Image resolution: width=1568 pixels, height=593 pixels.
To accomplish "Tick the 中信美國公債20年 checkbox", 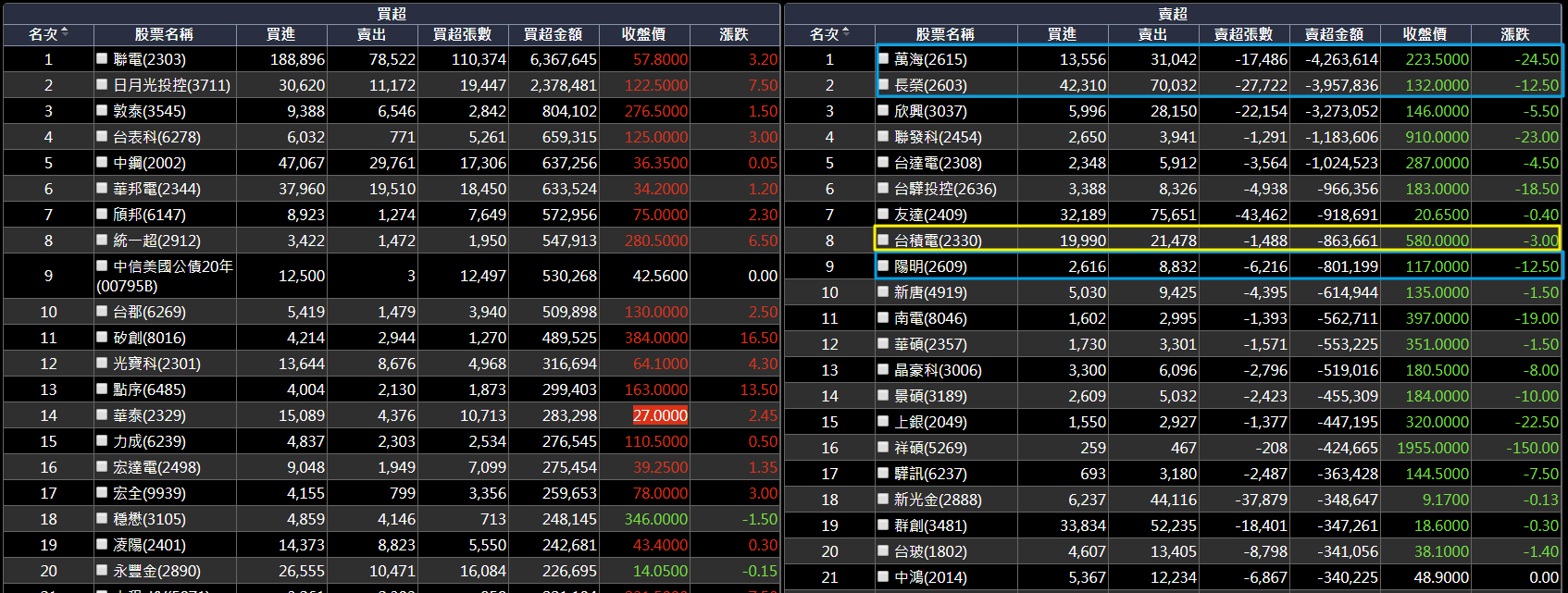I will tap(102, 266).
